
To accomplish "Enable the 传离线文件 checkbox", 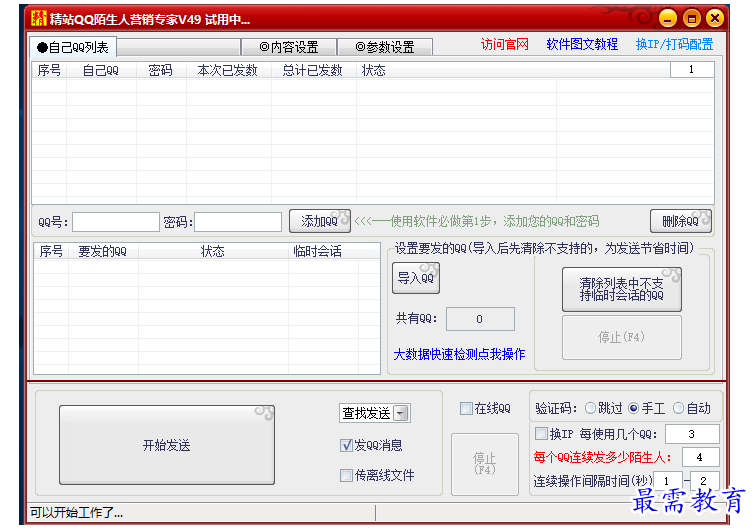I will [347, 475].
